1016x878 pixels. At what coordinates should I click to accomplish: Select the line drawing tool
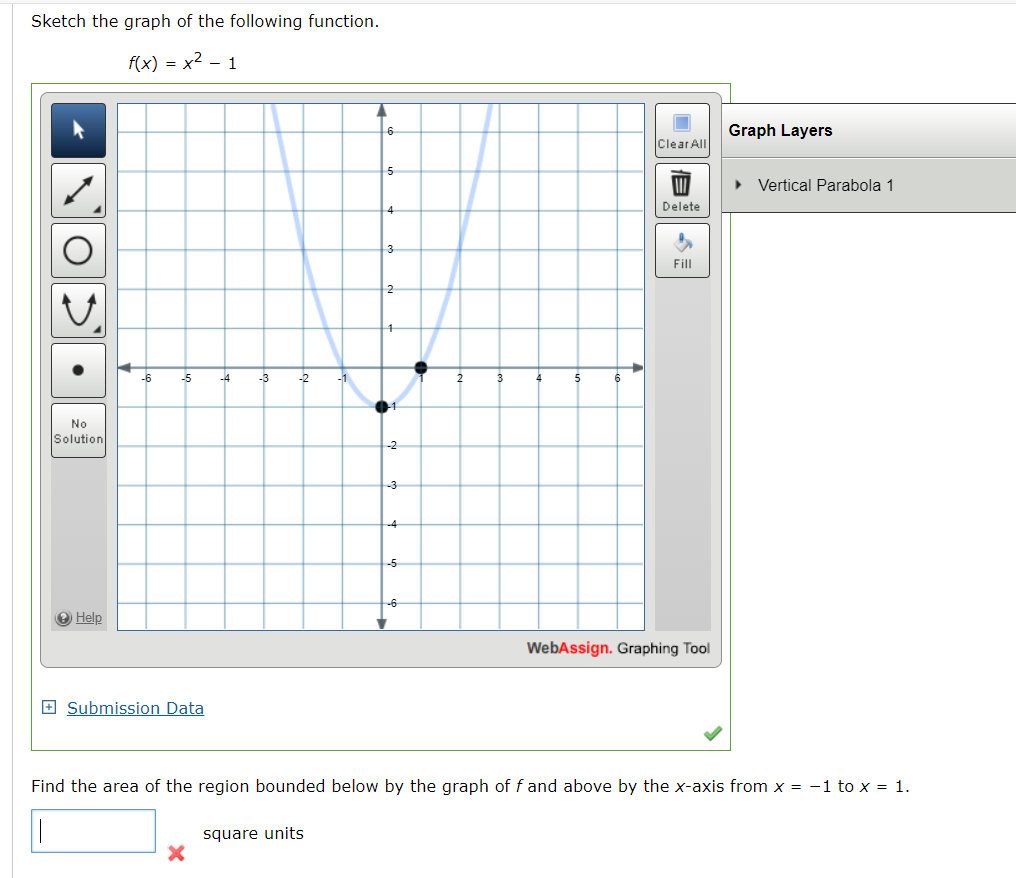click(78, 190)
